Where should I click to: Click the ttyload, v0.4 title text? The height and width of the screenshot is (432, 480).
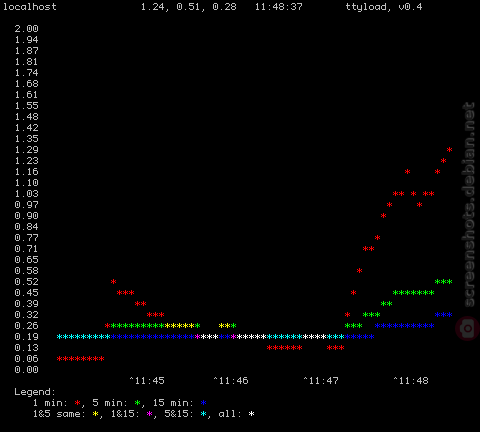(384, 7)
